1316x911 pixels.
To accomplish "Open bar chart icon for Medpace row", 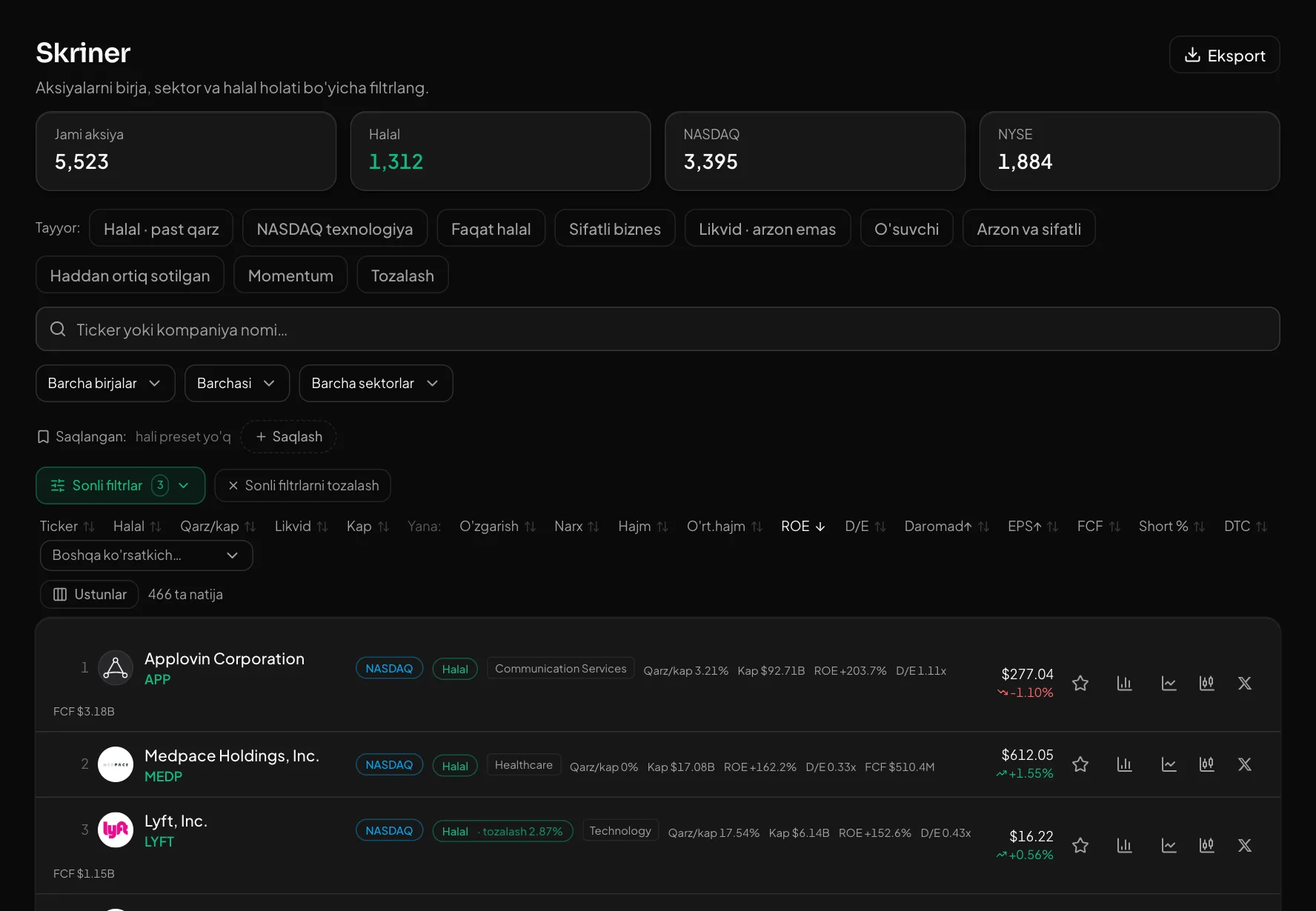I will [x=1125, y=764].
